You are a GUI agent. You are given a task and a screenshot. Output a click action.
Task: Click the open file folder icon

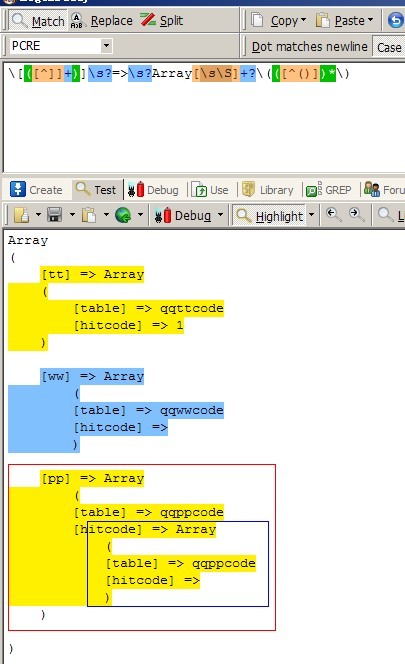[21, 215]
